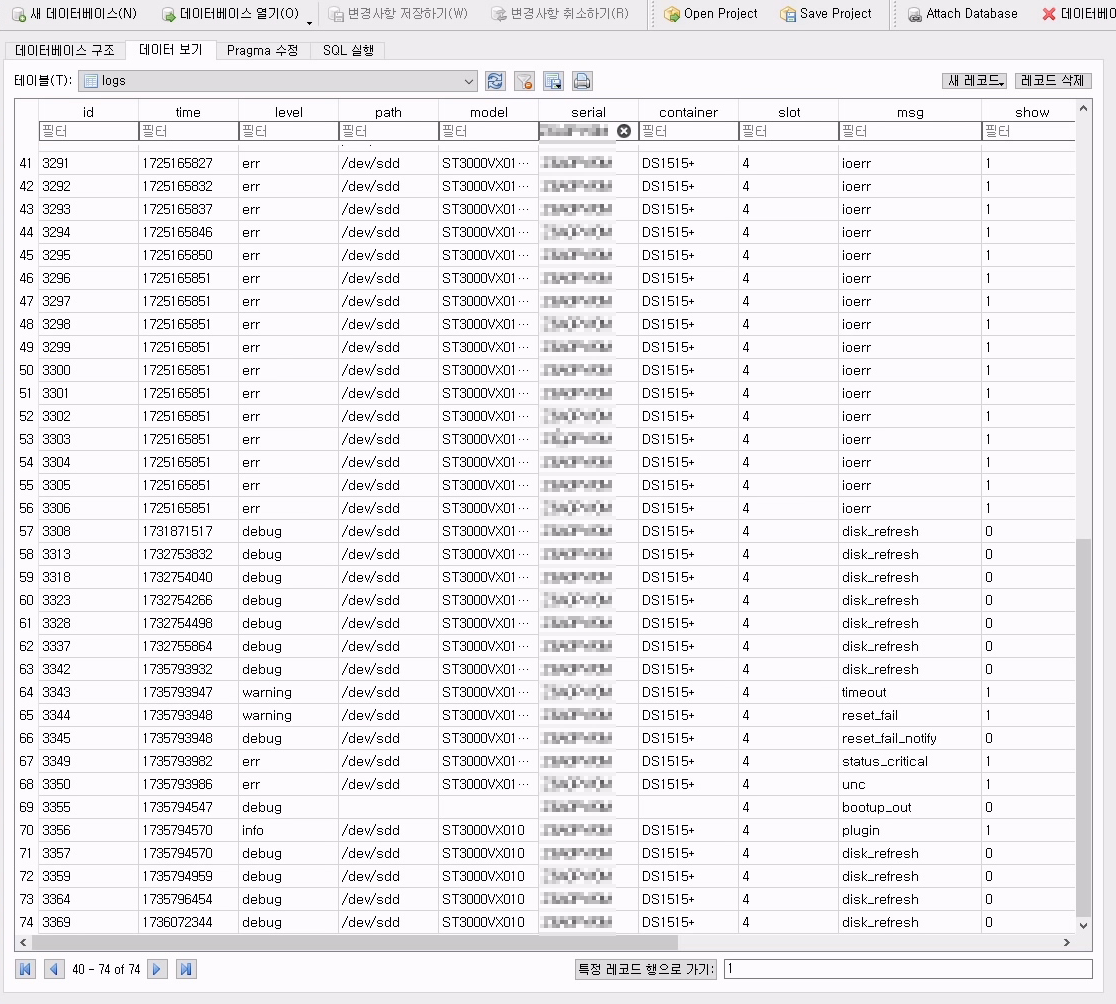The image size is (1116, 1004).
Task: Open the 새 레코드 dropdown button
Action: pyautogui.click(x=976, y=81)
